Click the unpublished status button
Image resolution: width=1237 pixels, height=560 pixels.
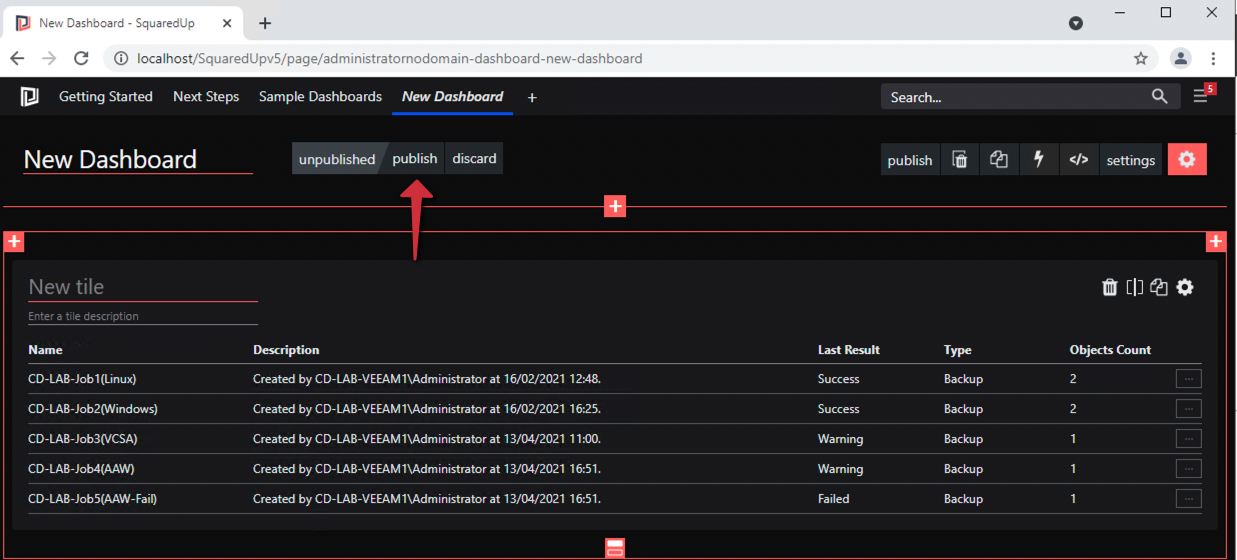[336, 159]
